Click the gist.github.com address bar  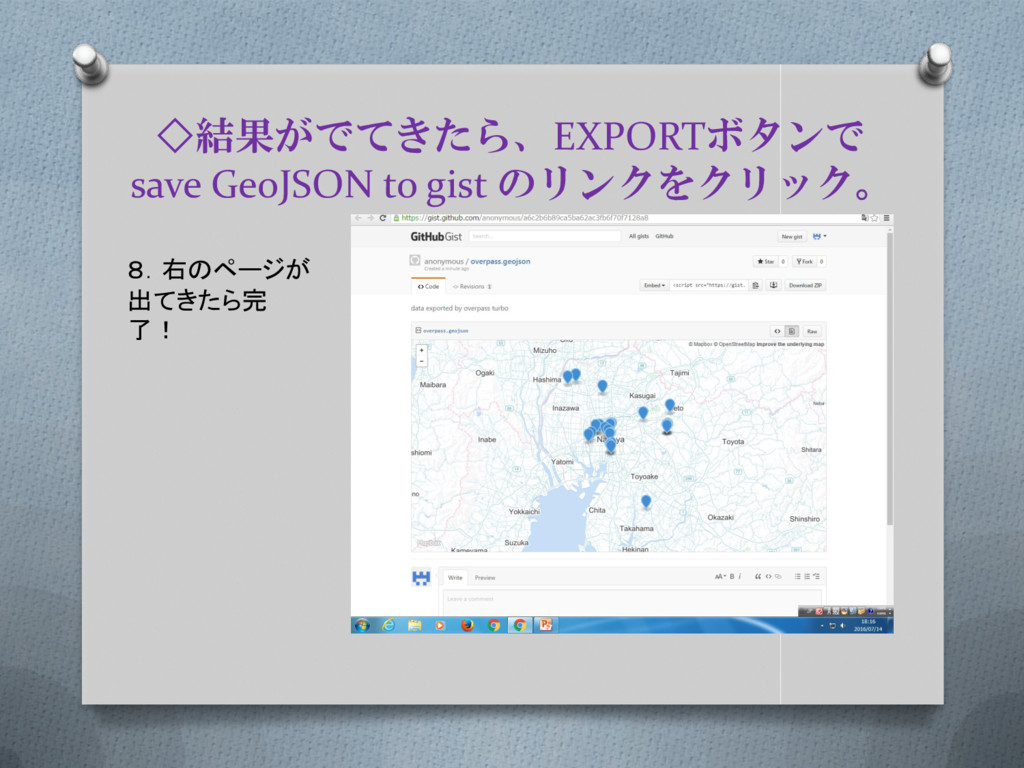(624, 218)
